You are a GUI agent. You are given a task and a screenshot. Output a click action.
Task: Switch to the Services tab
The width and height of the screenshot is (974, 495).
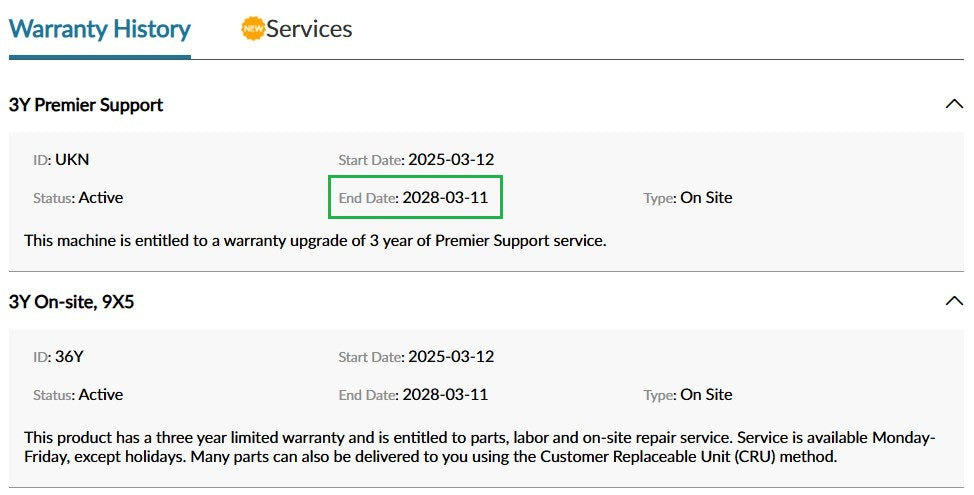[x=309, y=29]
